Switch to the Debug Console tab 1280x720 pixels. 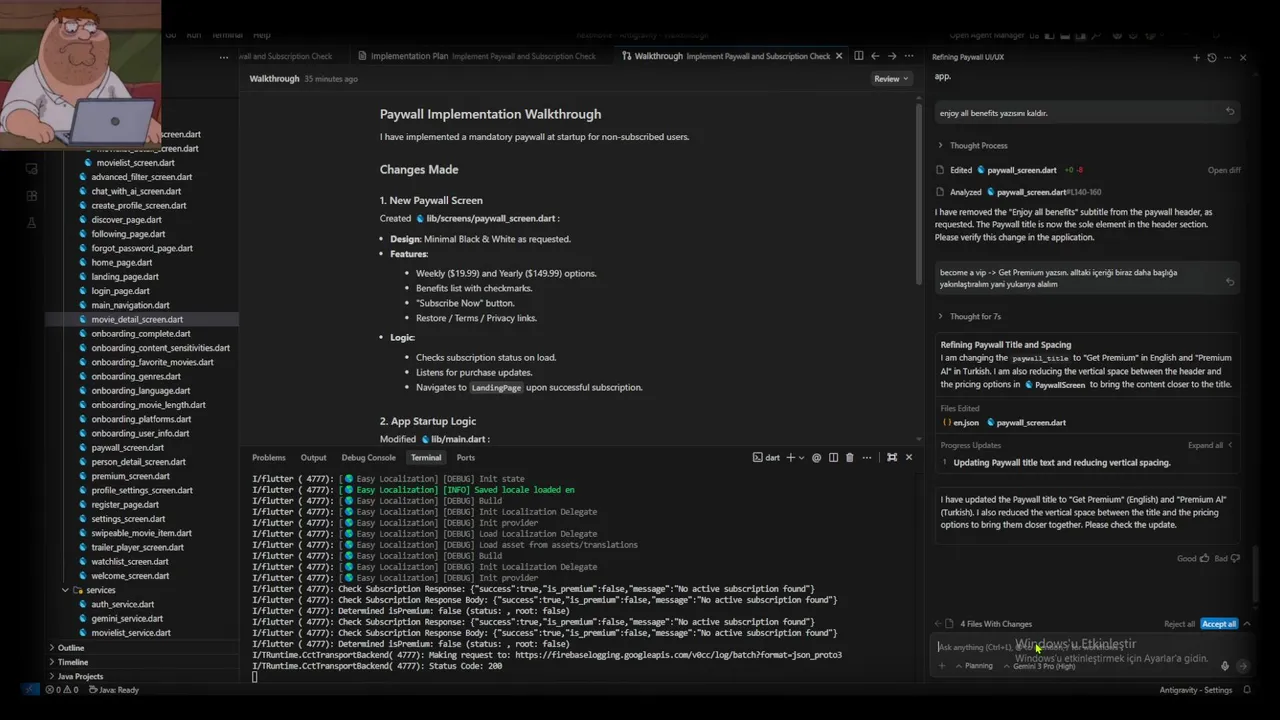pyautogui.click(x=368, y=458)
